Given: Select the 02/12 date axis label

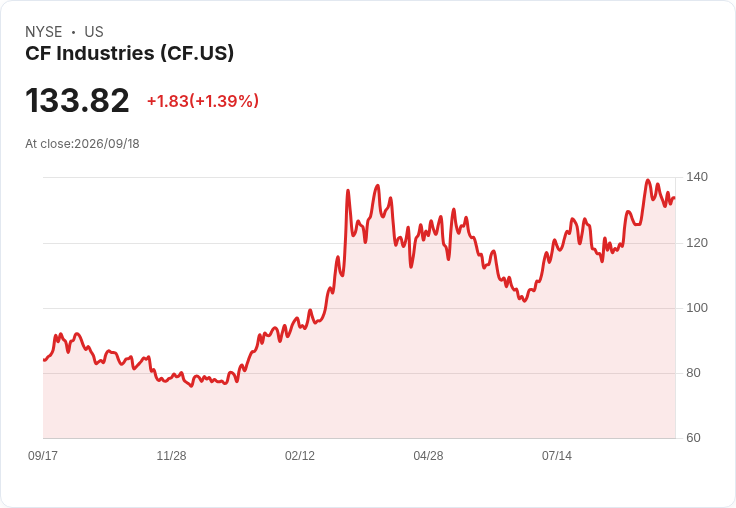Looking at the screenshot, I should tap(300, 455).
